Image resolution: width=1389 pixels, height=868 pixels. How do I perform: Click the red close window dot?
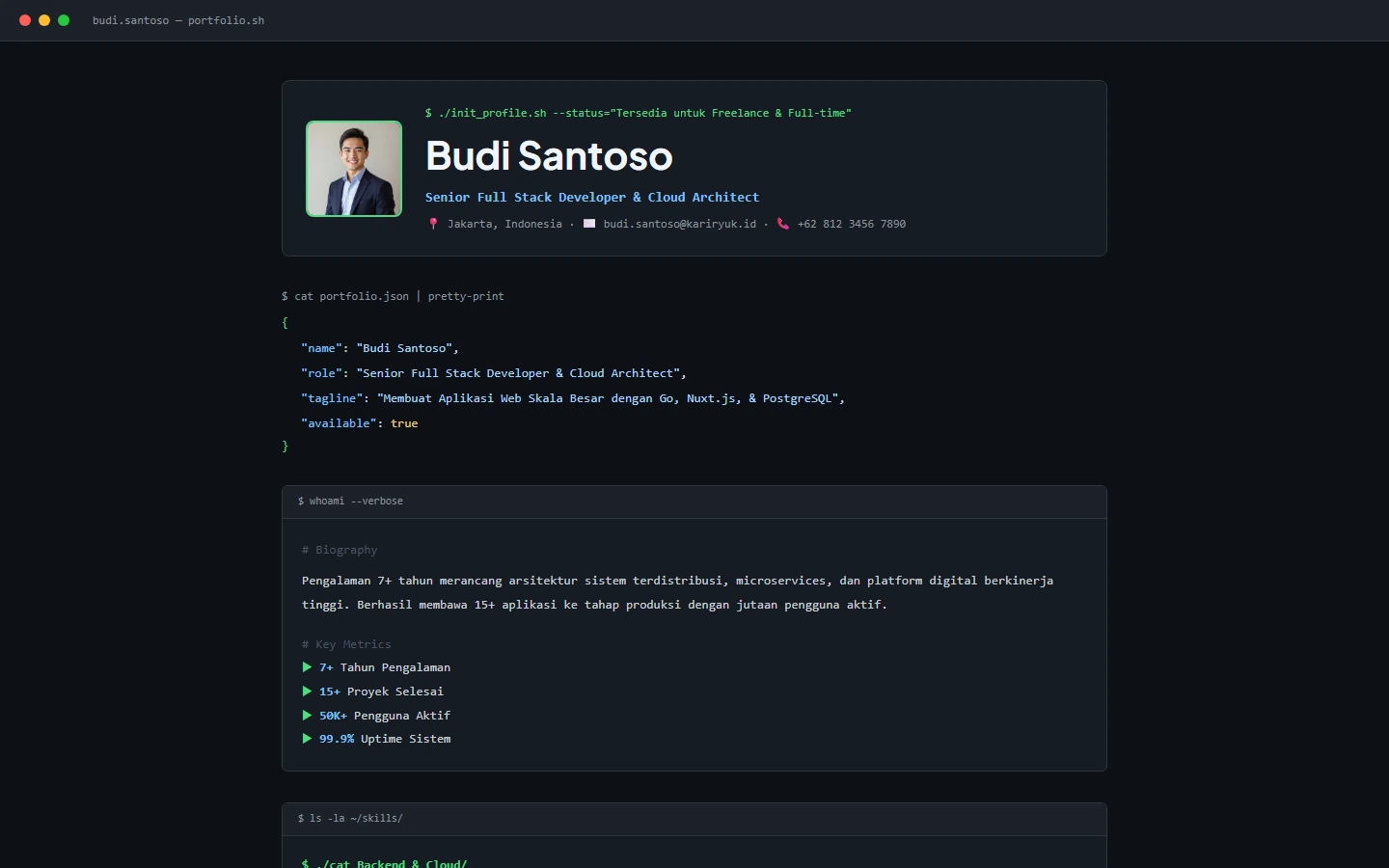click(x=25, y=20)
